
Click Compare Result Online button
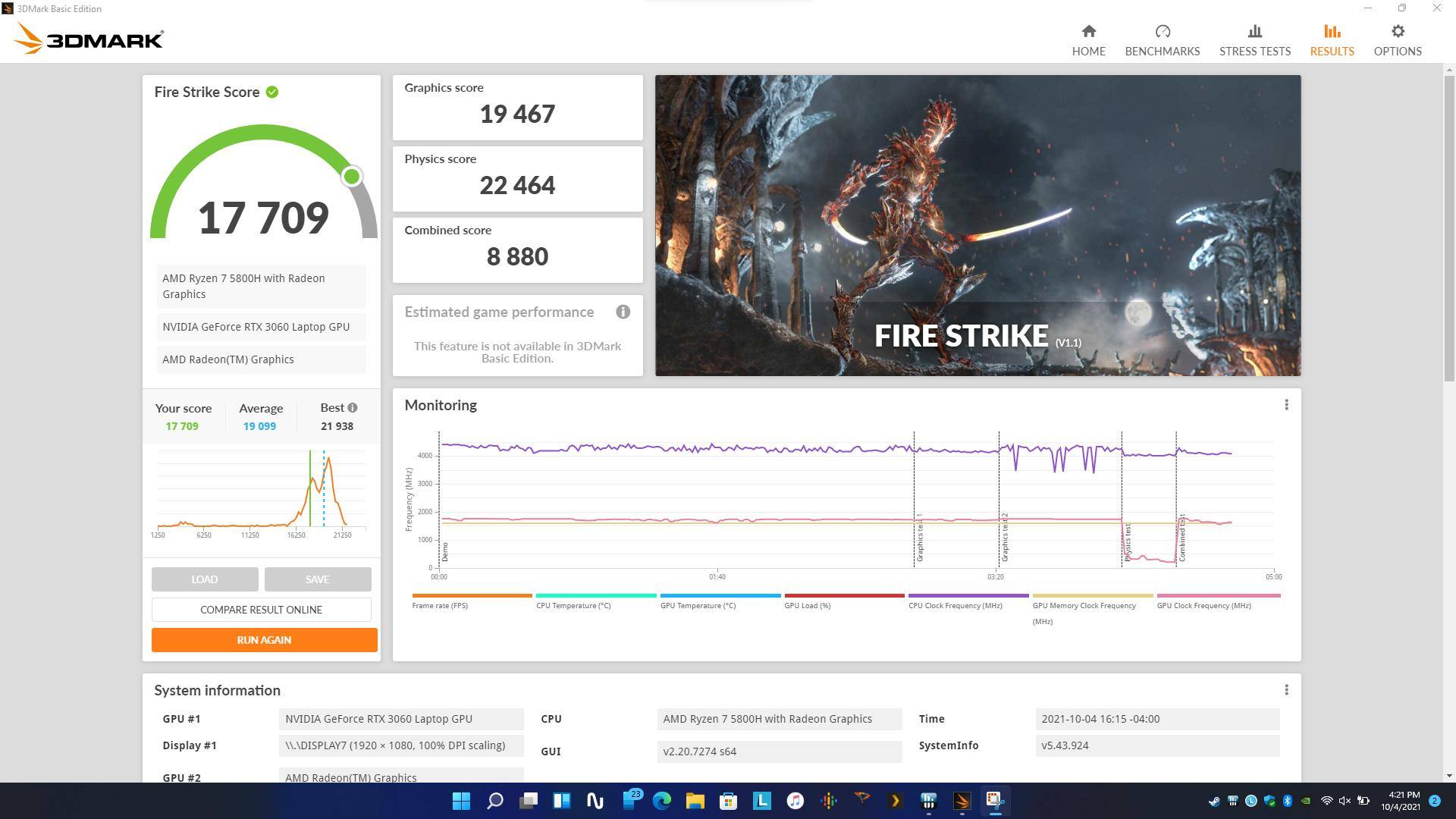click(x=261, y=610)
